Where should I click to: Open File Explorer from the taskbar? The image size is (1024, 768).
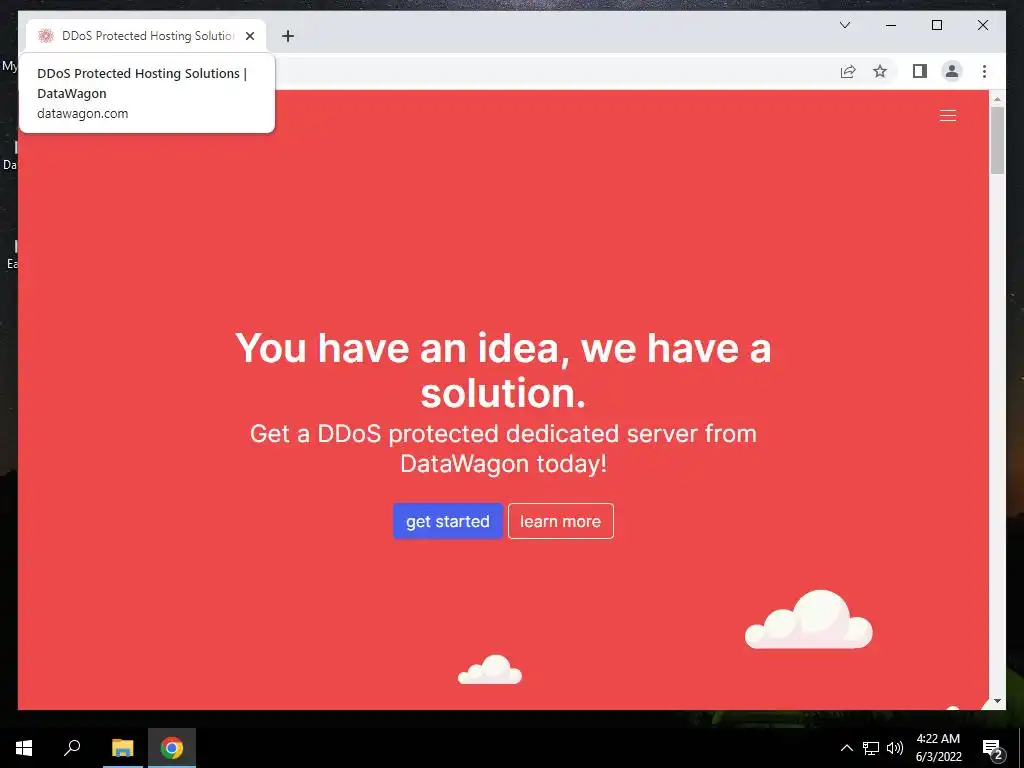122,748
